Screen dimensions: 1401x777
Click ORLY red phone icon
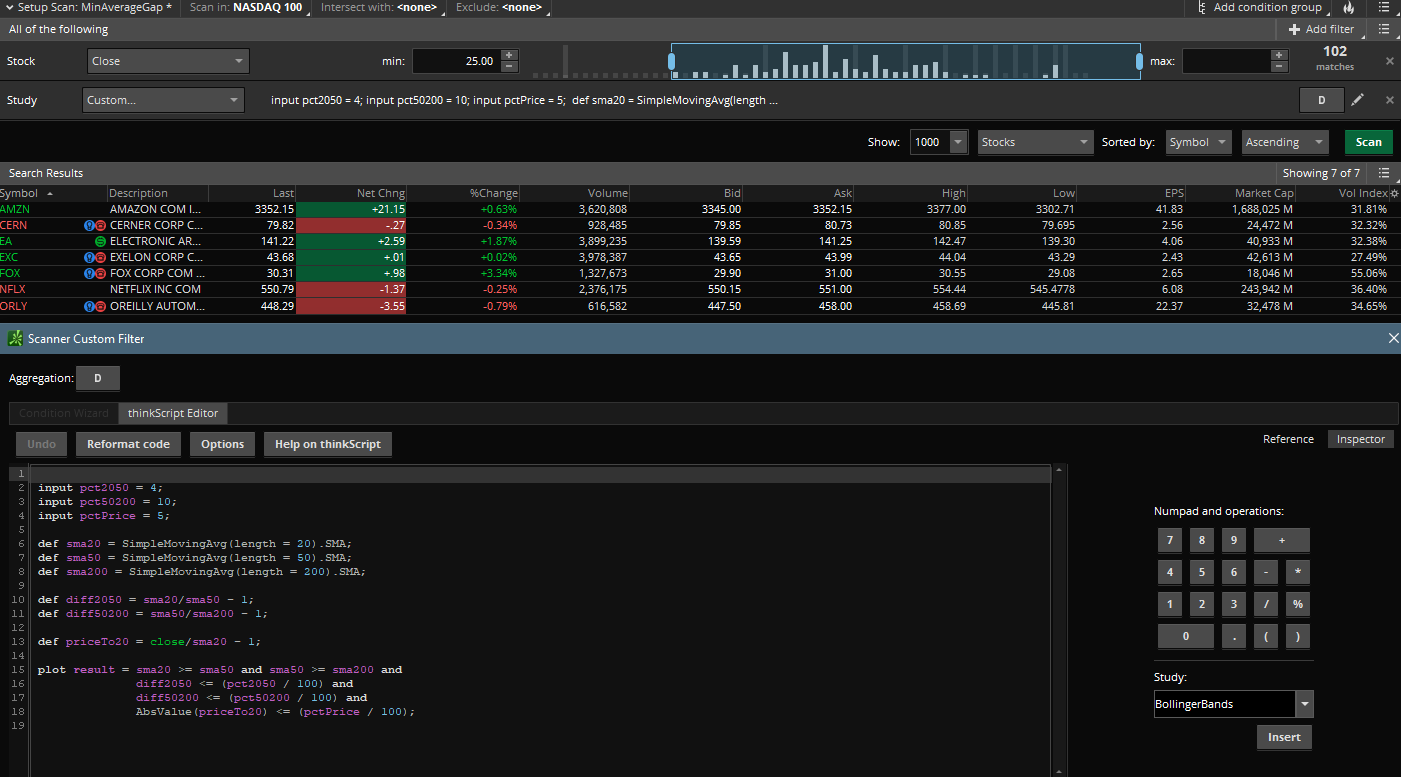(101, 305)
